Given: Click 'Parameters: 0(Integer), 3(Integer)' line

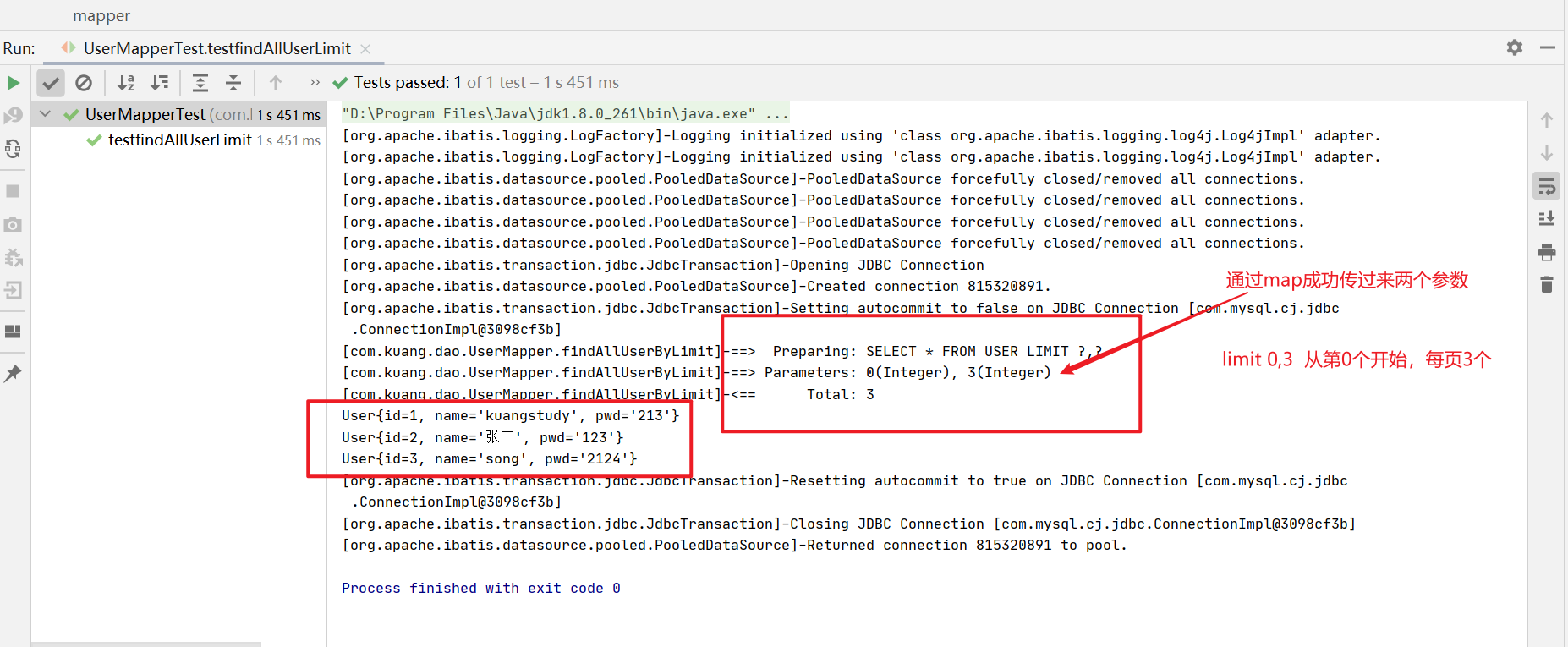Looking at the screenshot, I should pyautogui.click(x=697, y=372).
